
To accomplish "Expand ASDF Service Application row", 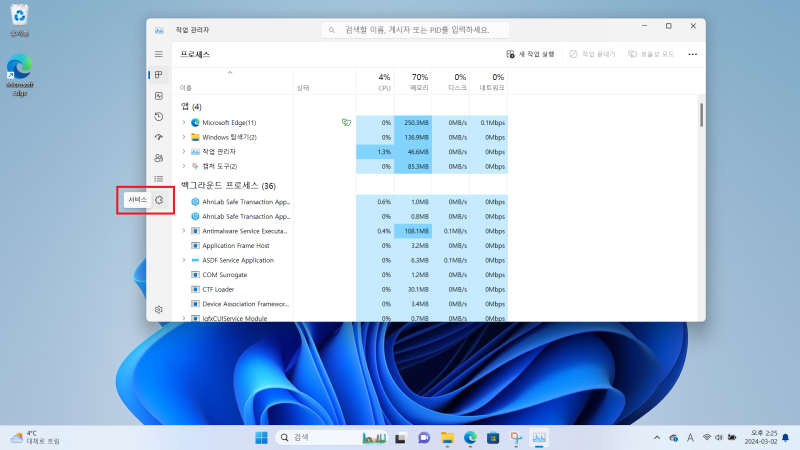I will click(x=184, y=260).
